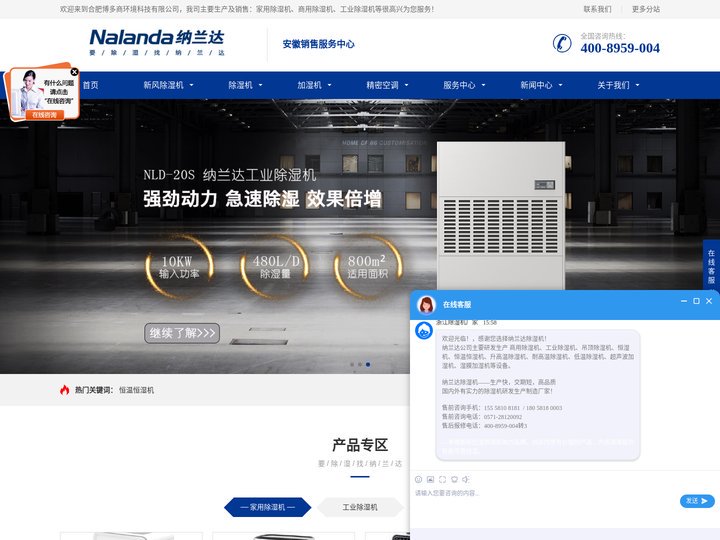Expand dropdown arrow next to 加湿机
Screen dimensions: 720x540
[329, 85]
